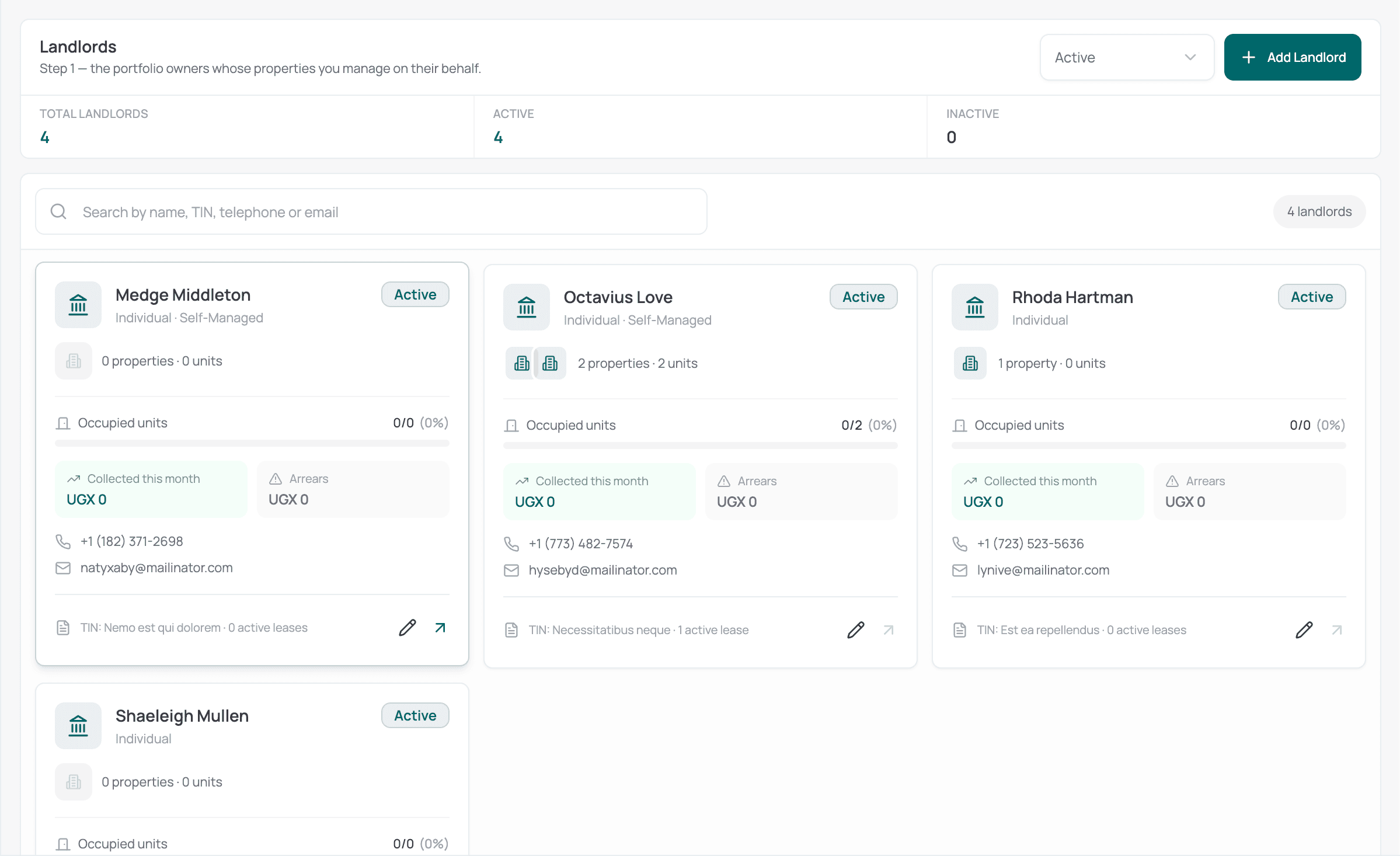
Task: Click the empty building icon on Medge Middleton's card
Action: (x=74, y=361)
